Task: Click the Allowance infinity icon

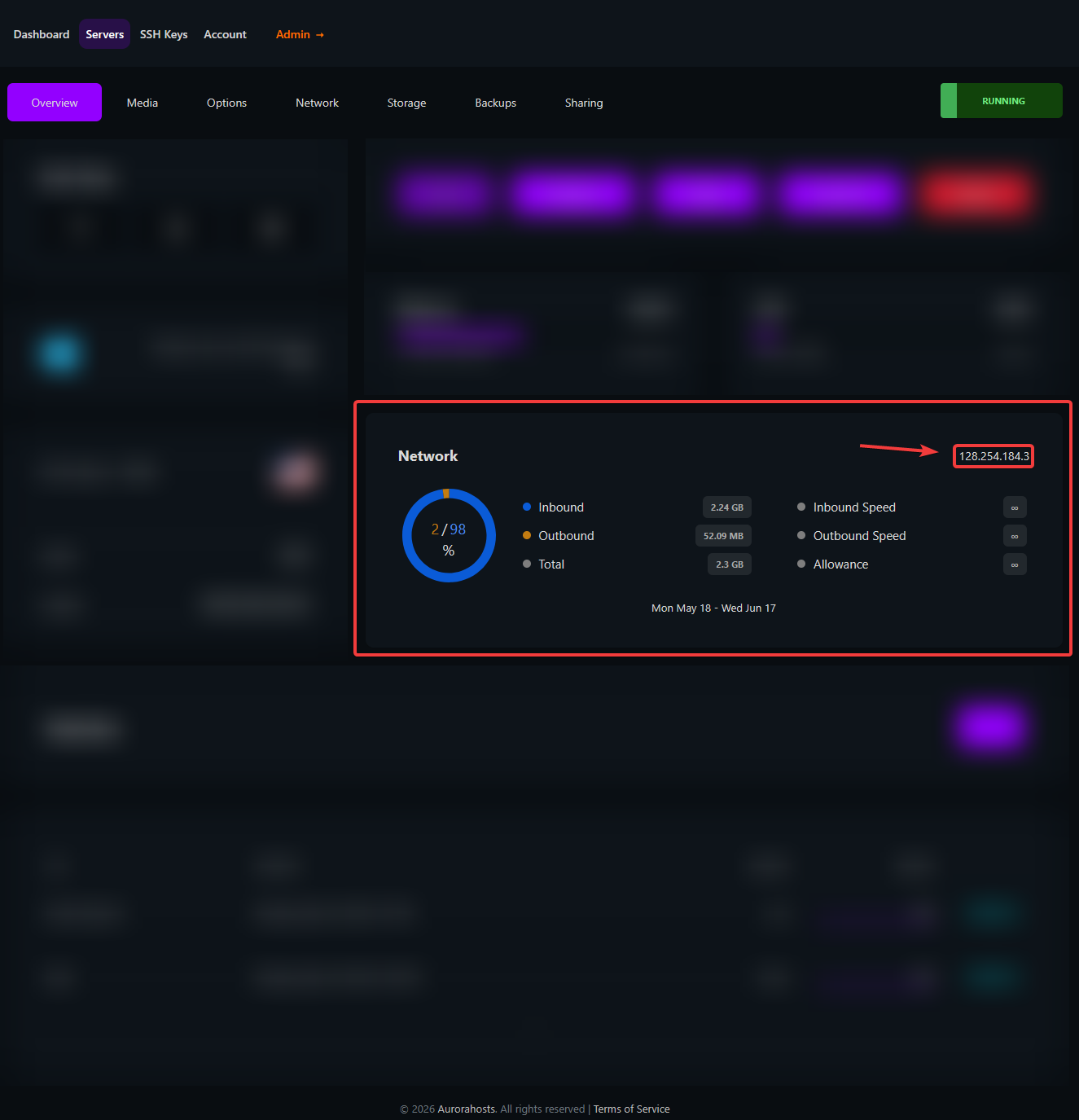Action: (x=1015, y=564)
